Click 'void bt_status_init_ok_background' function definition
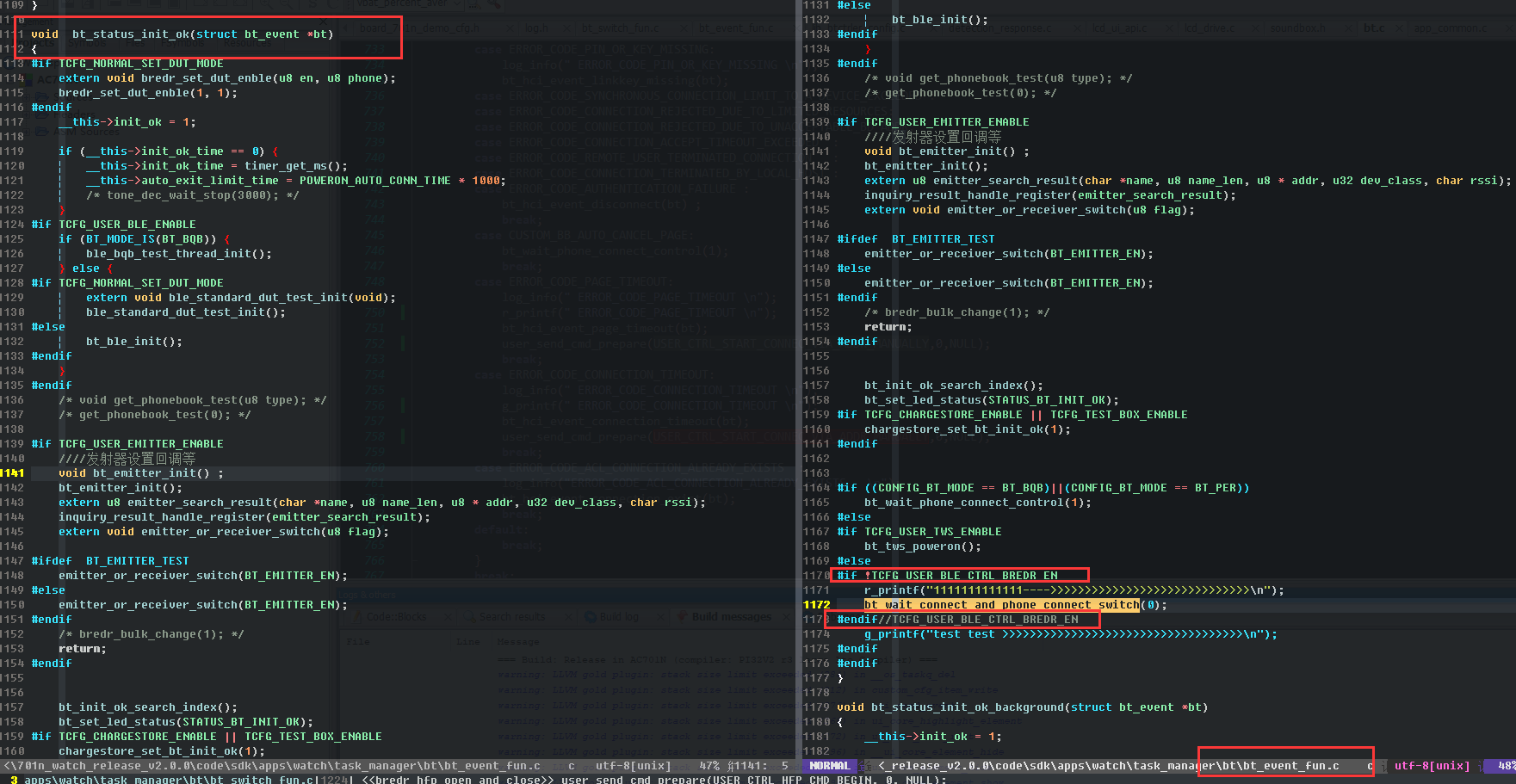Viewport: 1516px width, 784px height. point(1023,707)
